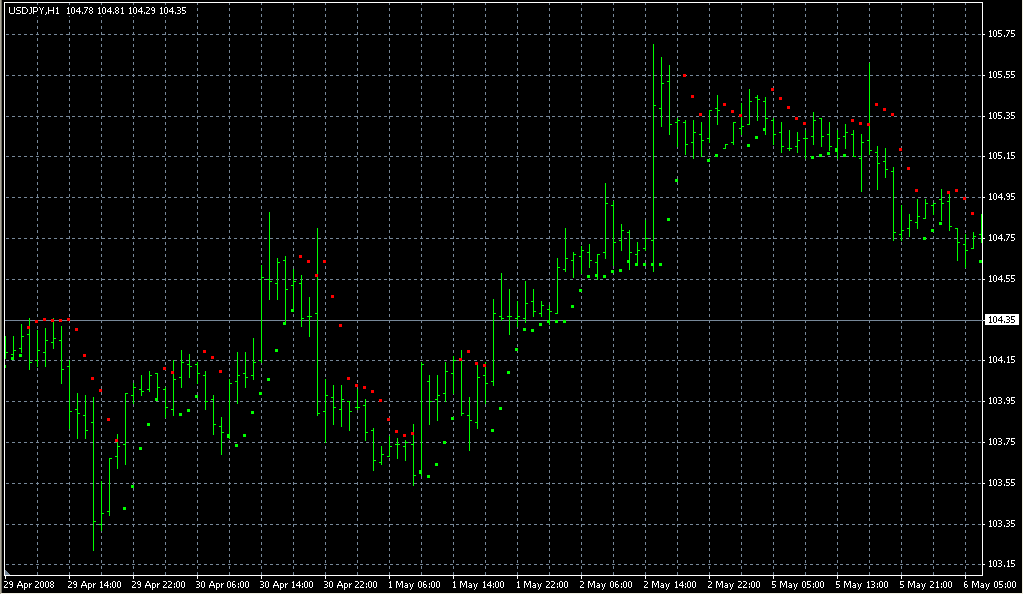Click the highest red SAR dot near 105.55

coord(684,76)
